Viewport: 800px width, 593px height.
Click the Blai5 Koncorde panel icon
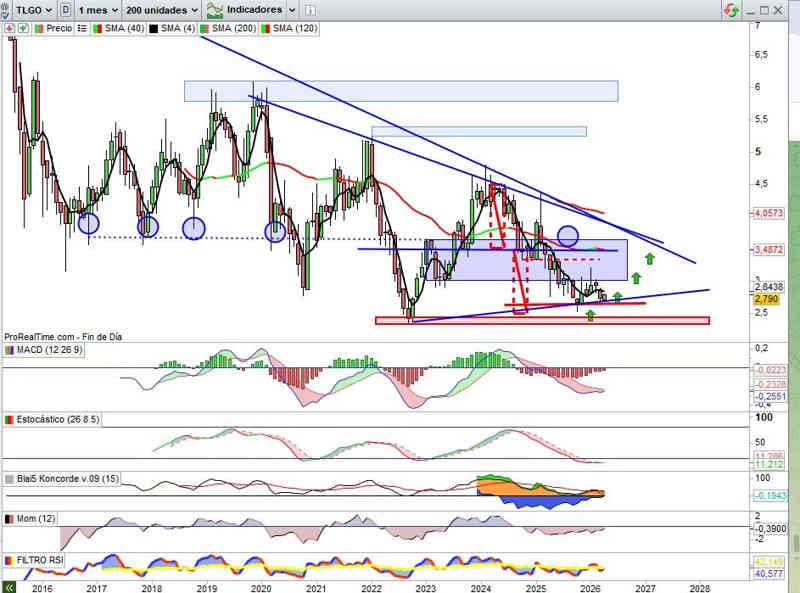(10, 479)
